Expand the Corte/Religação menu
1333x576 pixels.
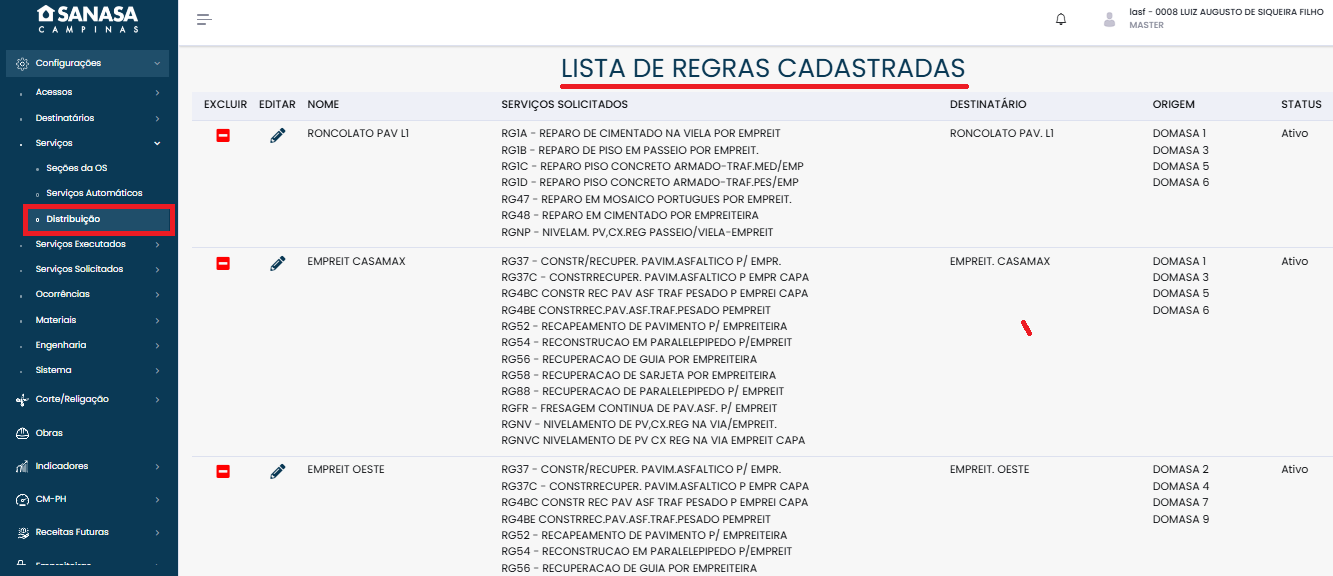[x=88, y=399]
